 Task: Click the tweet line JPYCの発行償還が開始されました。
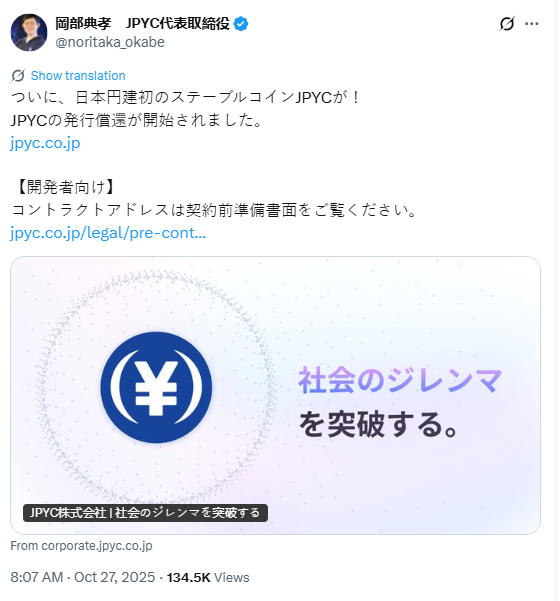pos(137,120)
